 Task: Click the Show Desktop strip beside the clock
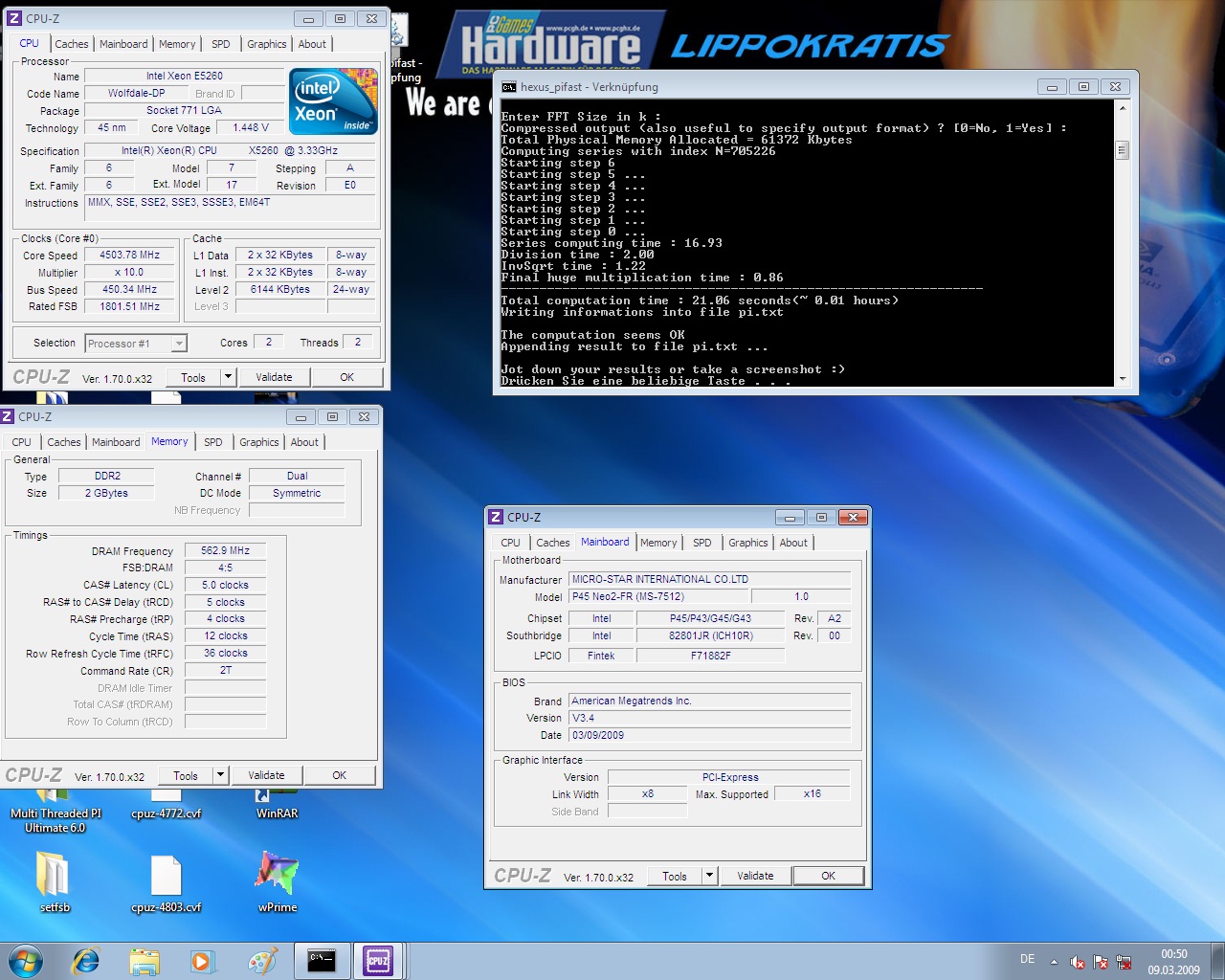pos(1217,961)
